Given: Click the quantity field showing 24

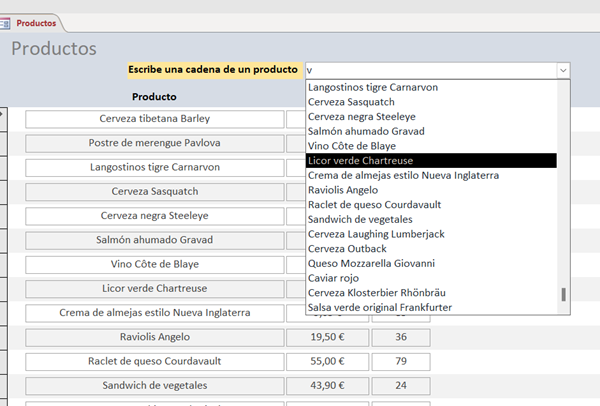Looking at the screenshot, I should [x=400, y=385].
